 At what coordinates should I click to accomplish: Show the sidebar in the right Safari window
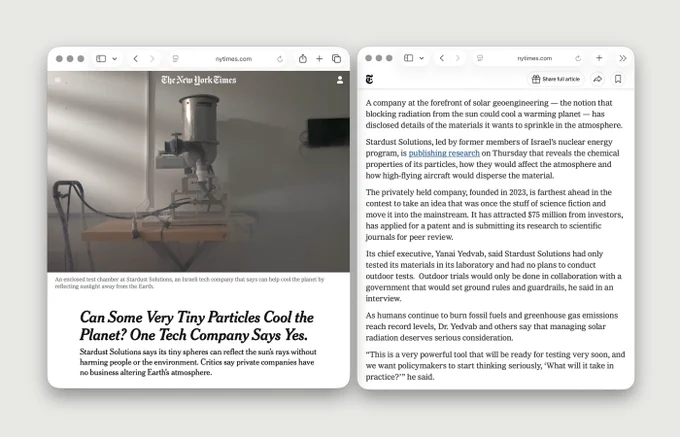pyautogui.click(x=409, y=58)
